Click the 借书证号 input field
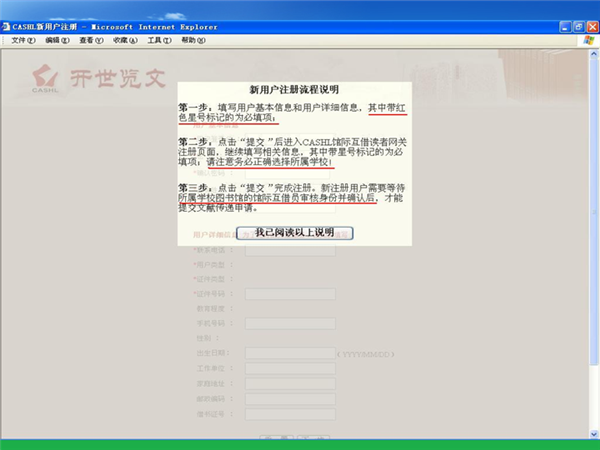 click(290, 414)
